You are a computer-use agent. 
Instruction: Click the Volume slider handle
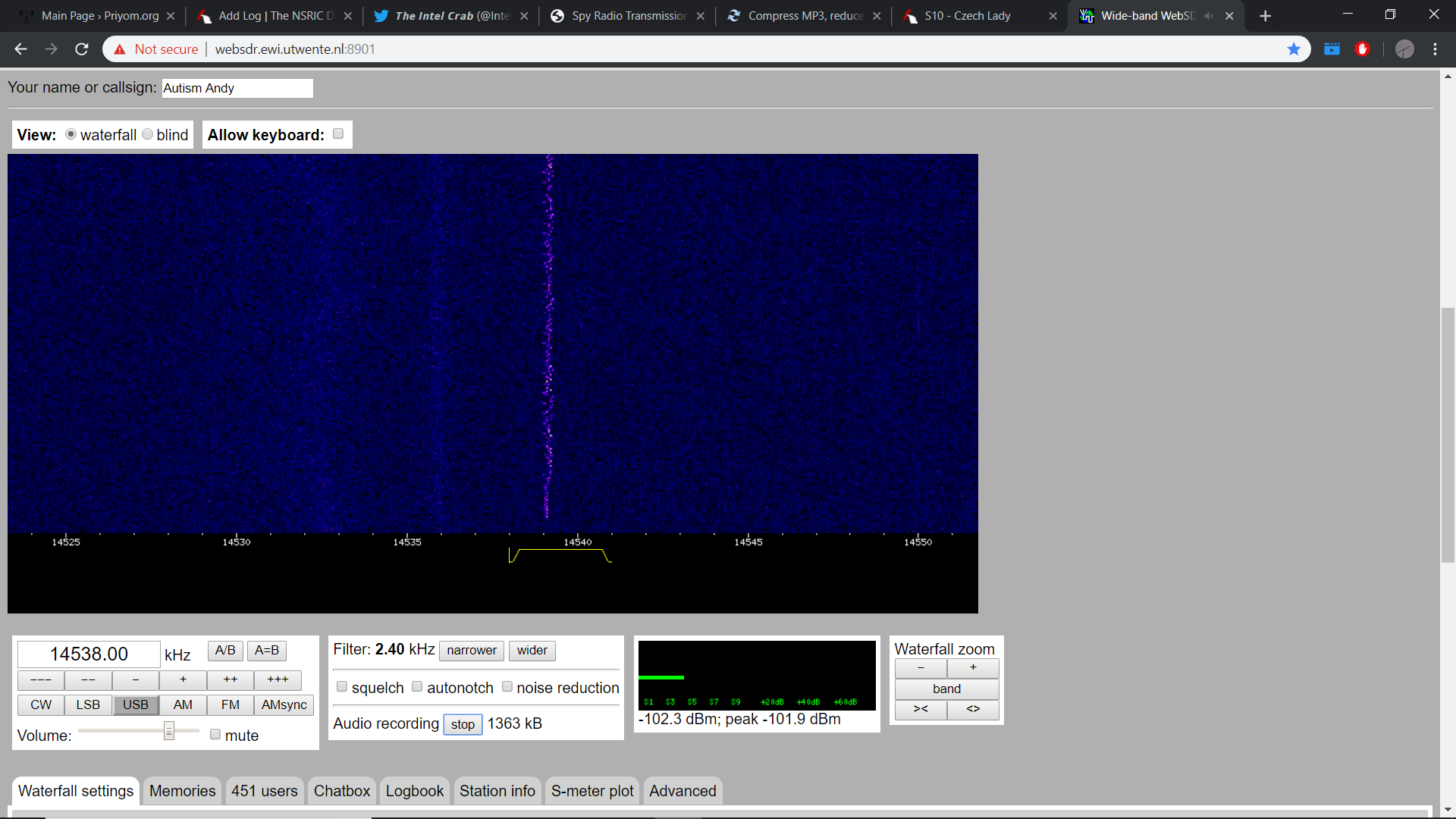[169, 731]
